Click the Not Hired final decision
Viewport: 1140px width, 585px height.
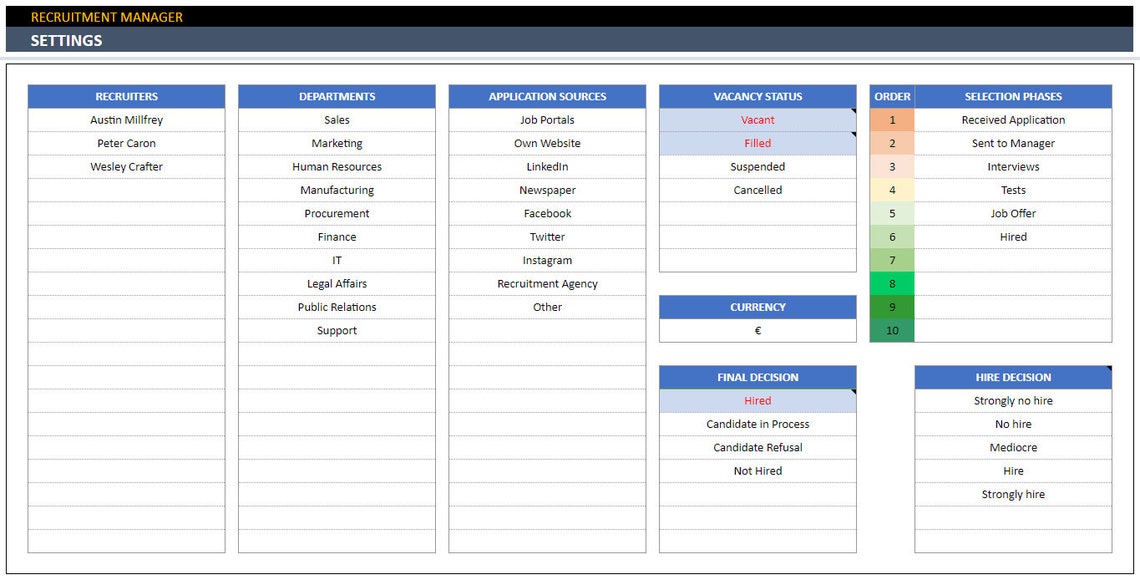[x=758, y=471]
